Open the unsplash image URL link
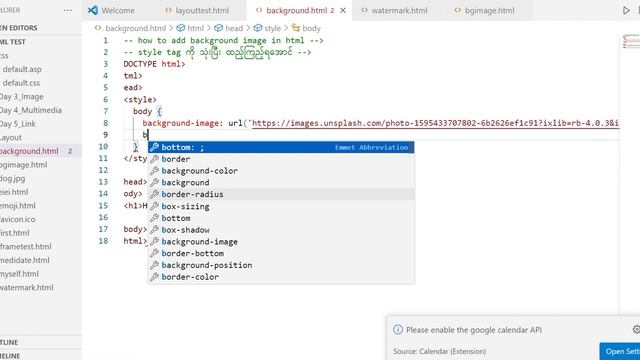The width and height of the screenshot is (640, 360). click(x=435, y=123)
